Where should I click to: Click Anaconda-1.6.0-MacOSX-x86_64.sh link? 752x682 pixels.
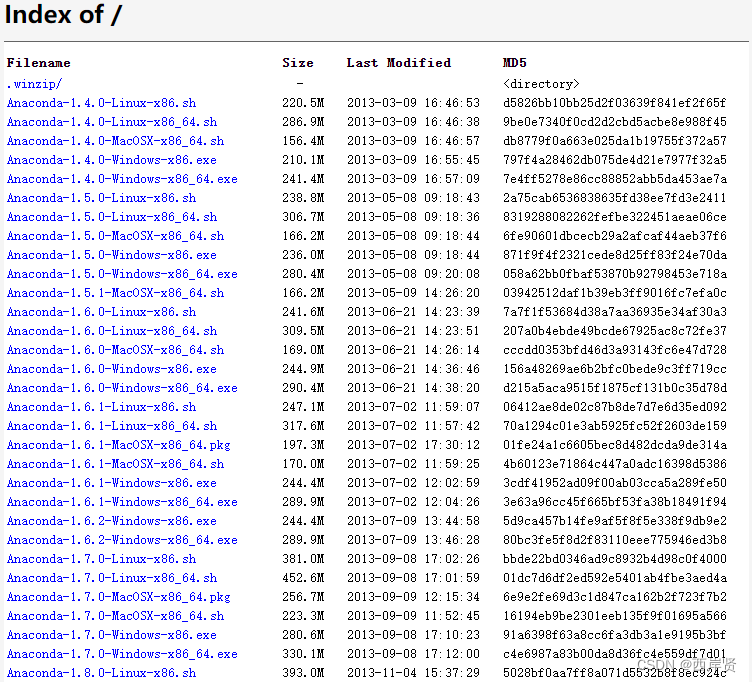[x=115, y=350]
